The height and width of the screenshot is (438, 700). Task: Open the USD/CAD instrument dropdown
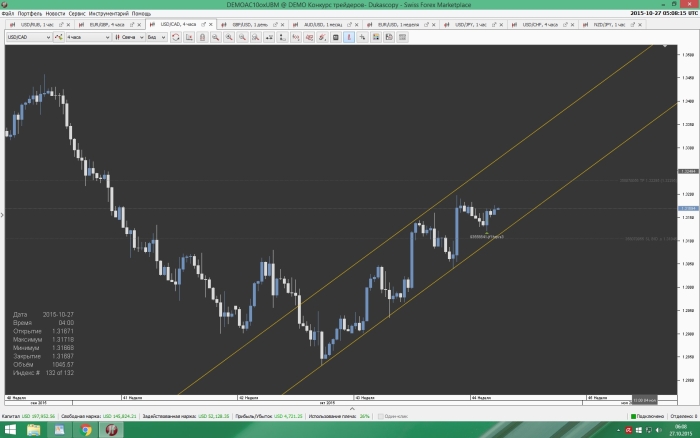click(29, 38)
